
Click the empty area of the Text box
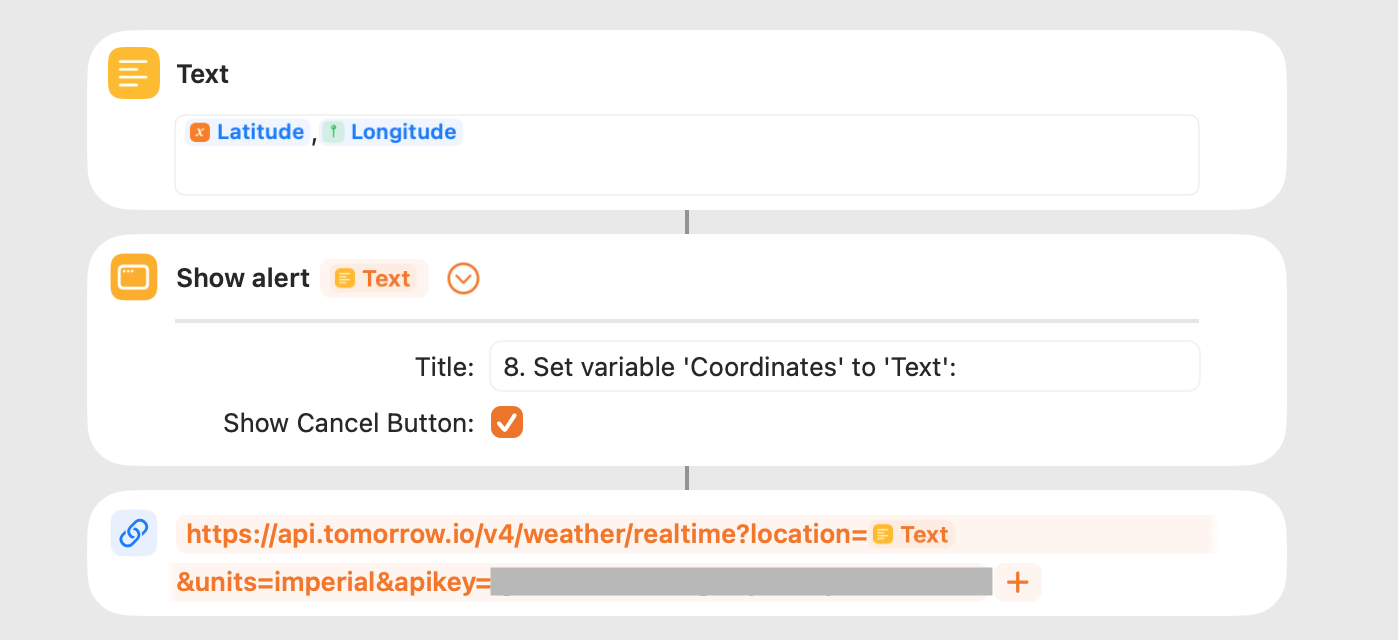pos(686,170)
